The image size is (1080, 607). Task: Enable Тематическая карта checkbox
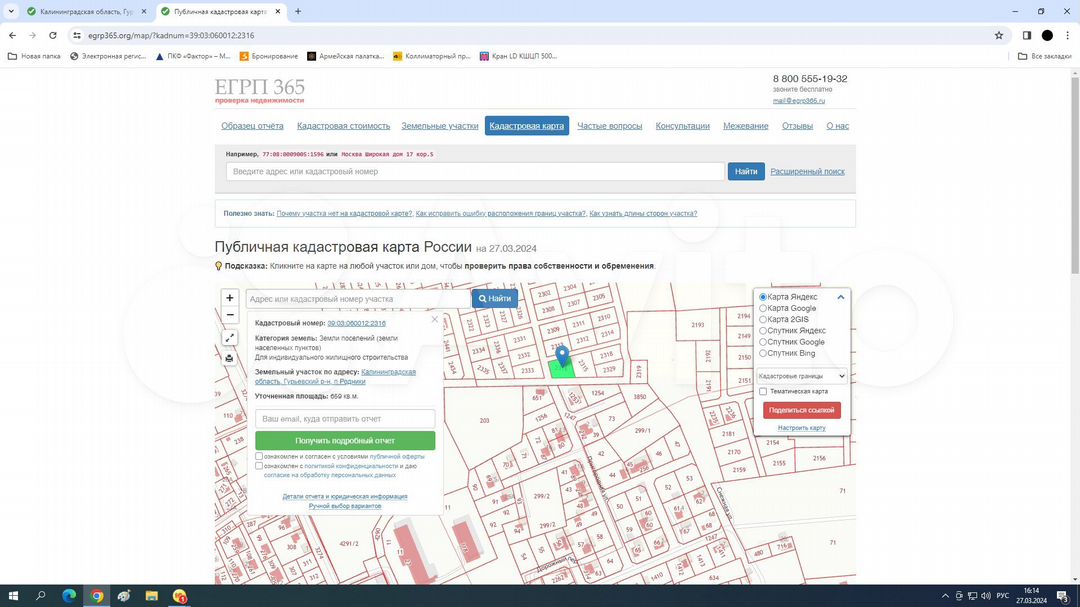(764, 391)
